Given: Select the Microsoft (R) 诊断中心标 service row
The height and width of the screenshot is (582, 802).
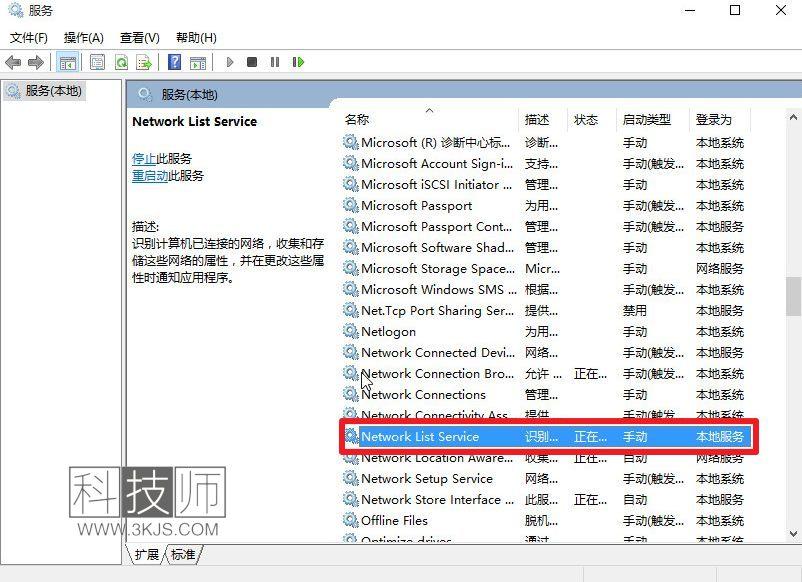Looking at the screenshot, I should 545,143.
